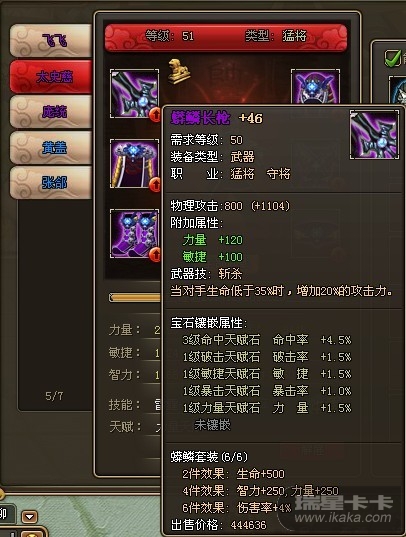The width and height of the screenshot is (406, 537).
Task: Click the 5/7 hero count label
Action: (x=54, y=396)
